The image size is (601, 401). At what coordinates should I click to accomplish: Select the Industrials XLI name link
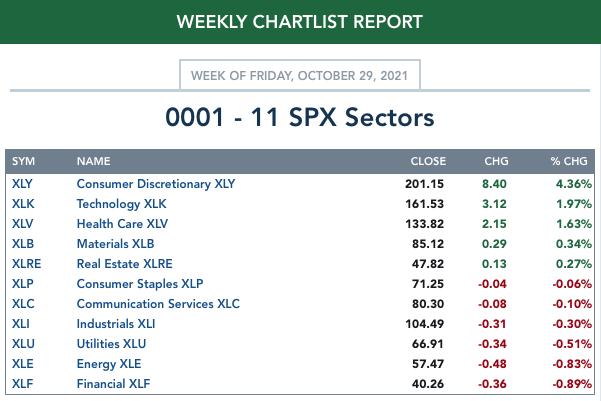116,324
